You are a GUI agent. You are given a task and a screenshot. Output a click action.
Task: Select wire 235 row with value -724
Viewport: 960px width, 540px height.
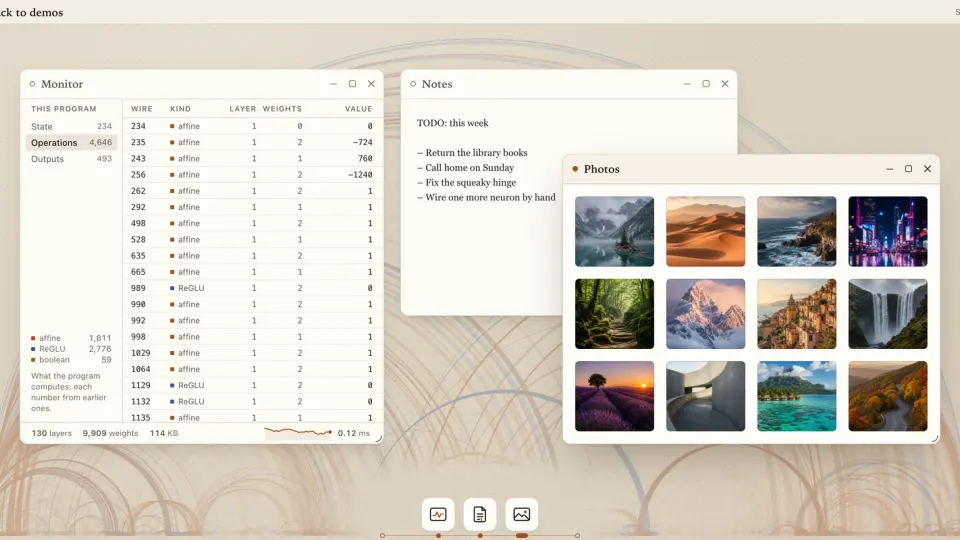pos(253,142)
